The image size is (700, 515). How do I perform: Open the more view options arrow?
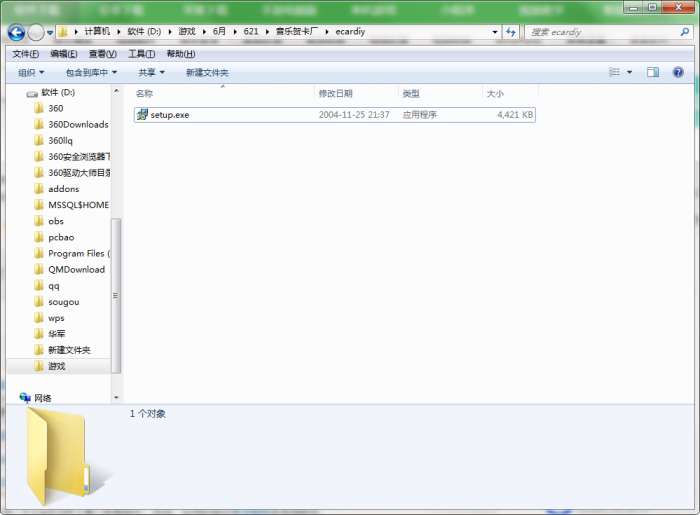pyautogui.click(x=629, y=72)
